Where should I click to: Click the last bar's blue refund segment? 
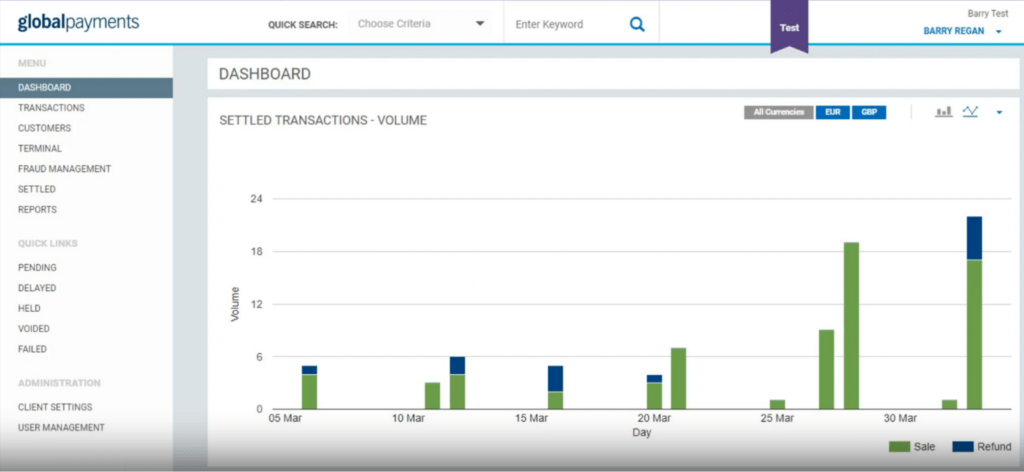(x=974, y=238)
